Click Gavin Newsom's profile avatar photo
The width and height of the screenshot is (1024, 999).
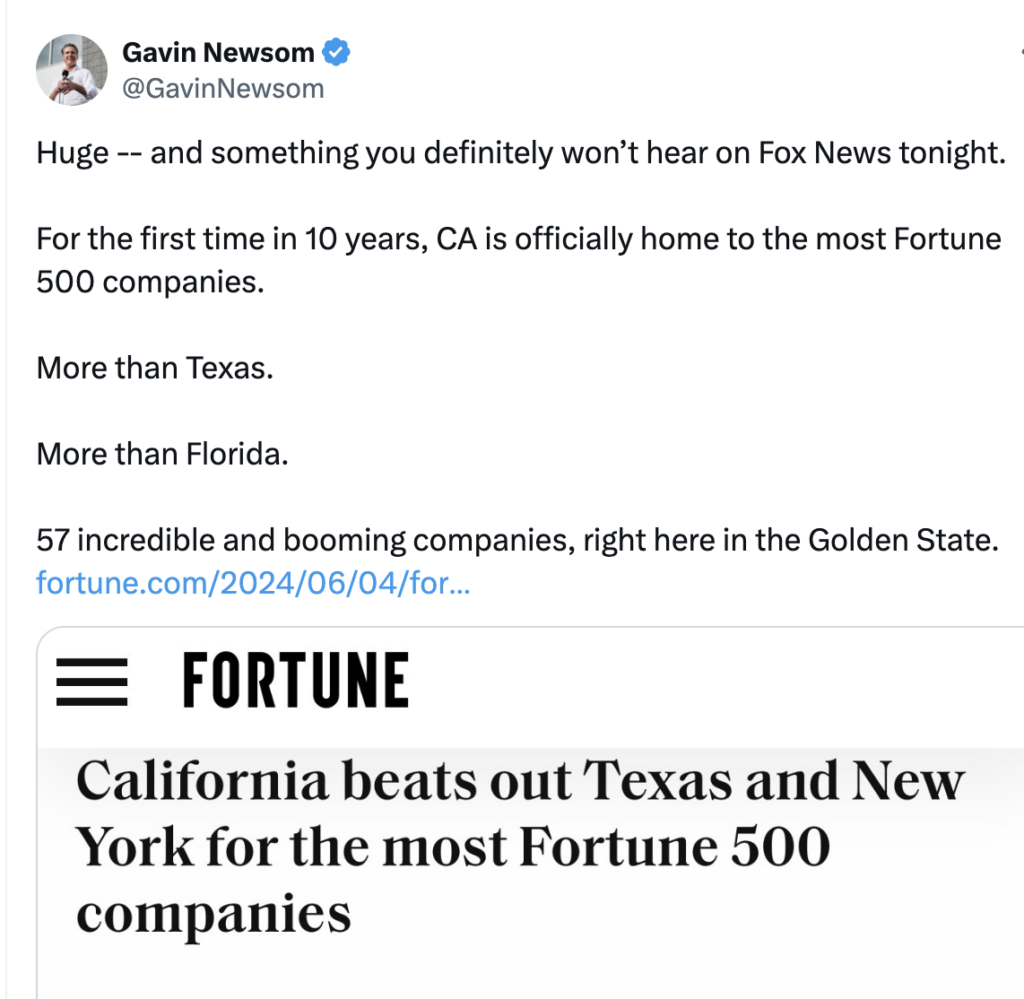pos(71,70)
